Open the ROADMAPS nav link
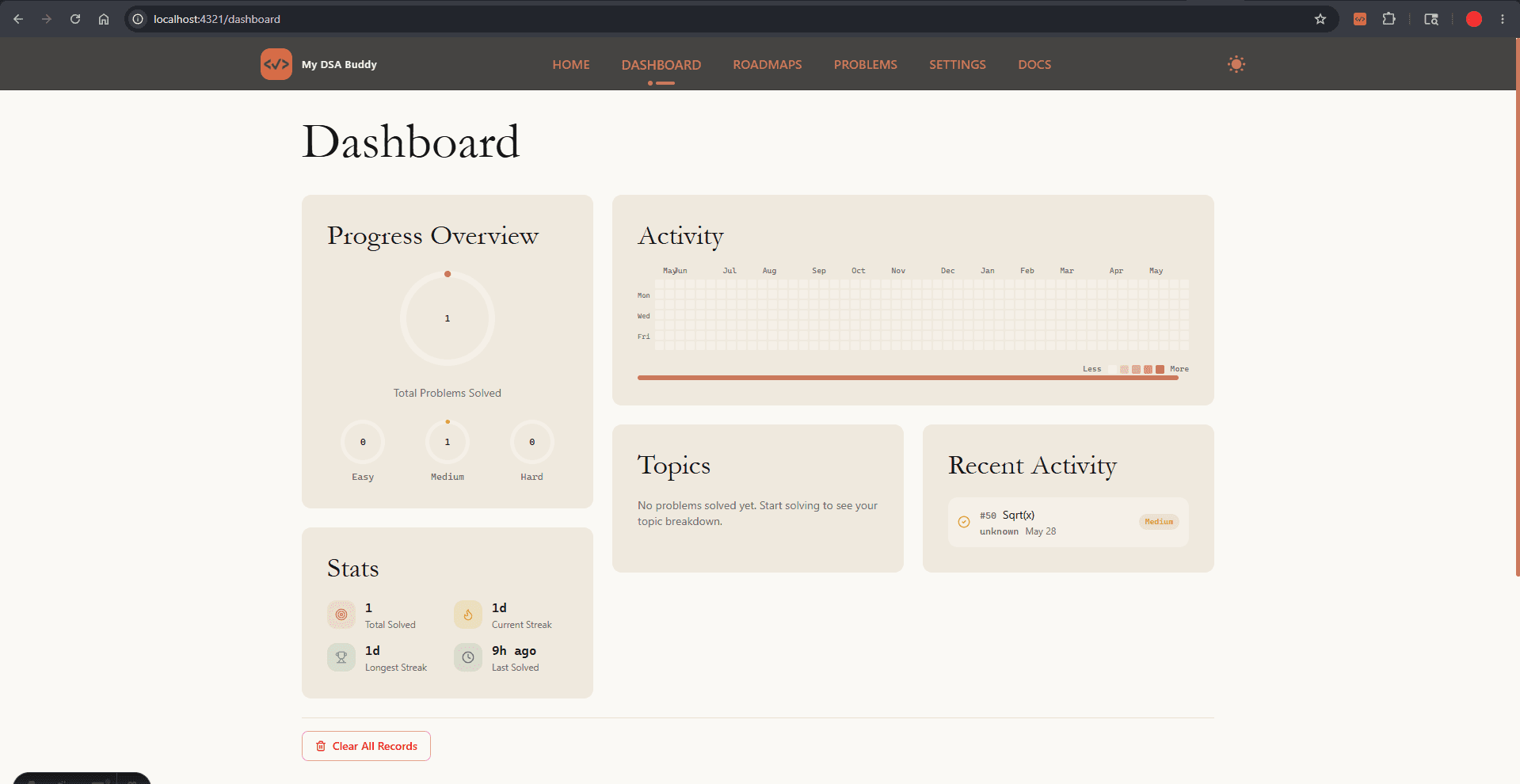This screenshot has height=784, width=1520. [768, 65]
